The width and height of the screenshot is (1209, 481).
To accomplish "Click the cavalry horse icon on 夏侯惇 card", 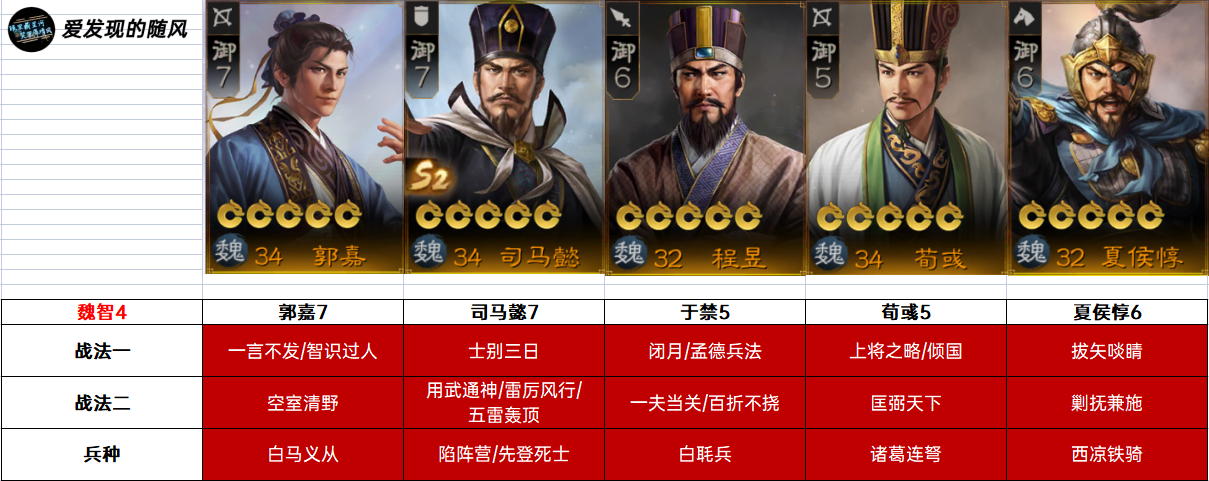I will [1024, 15].
